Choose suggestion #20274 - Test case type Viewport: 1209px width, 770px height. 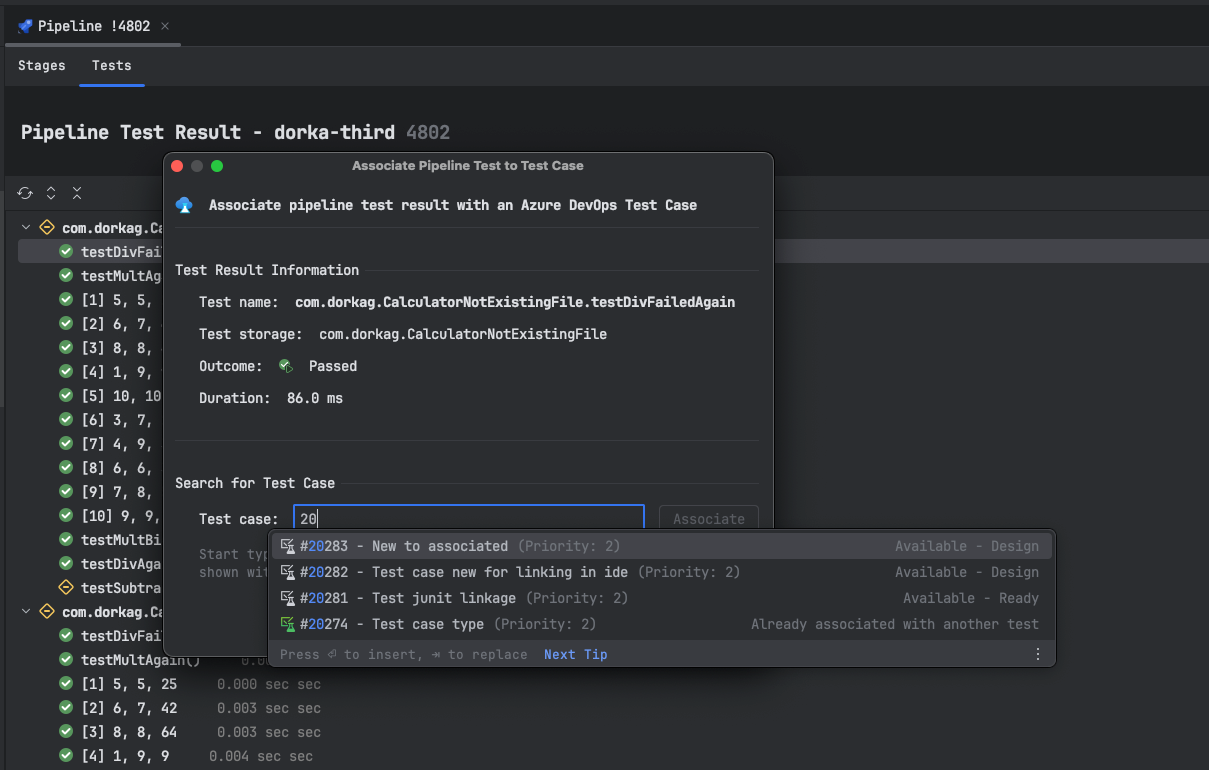click(x=662, y=624)
